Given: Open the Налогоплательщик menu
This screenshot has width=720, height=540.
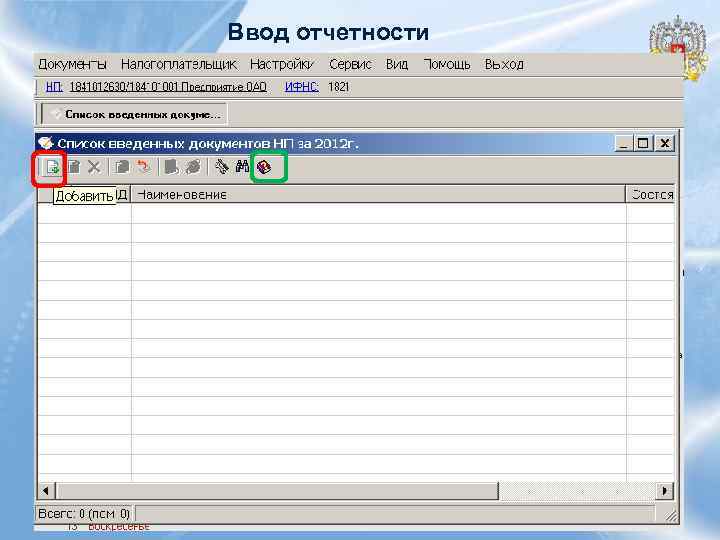Looking at the screenshot, I should coord(179,64).
